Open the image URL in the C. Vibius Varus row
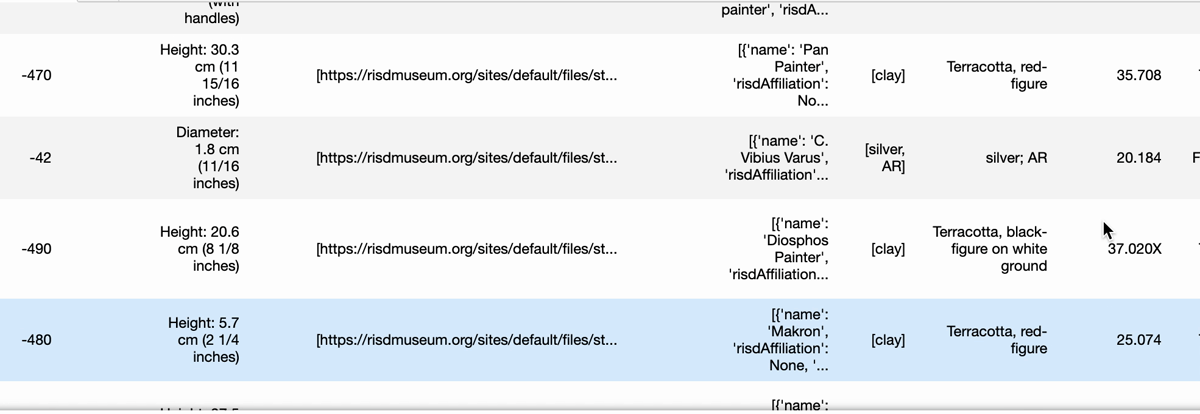This screenshot has height=414, width=1200. click(x=466, y=158)
